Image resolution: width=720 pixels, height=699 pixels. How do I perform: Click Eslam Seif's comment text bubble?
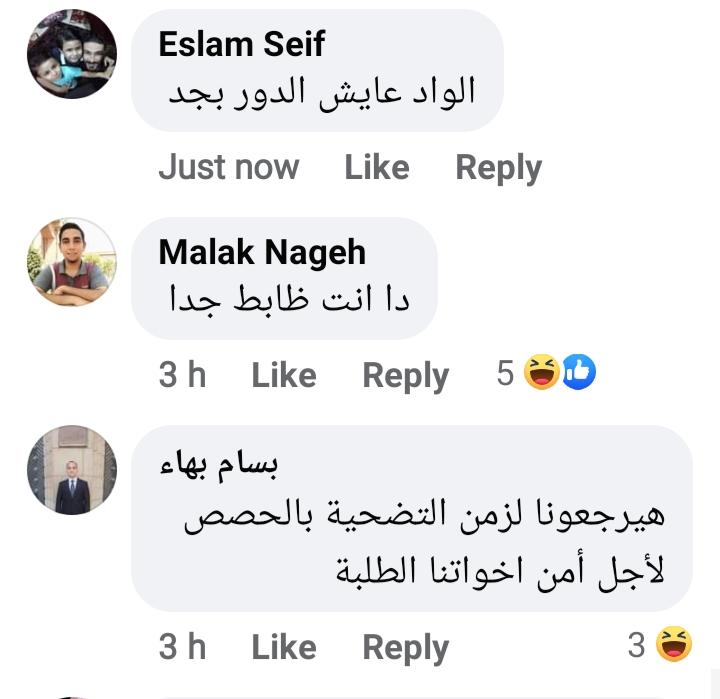[317, 92]
